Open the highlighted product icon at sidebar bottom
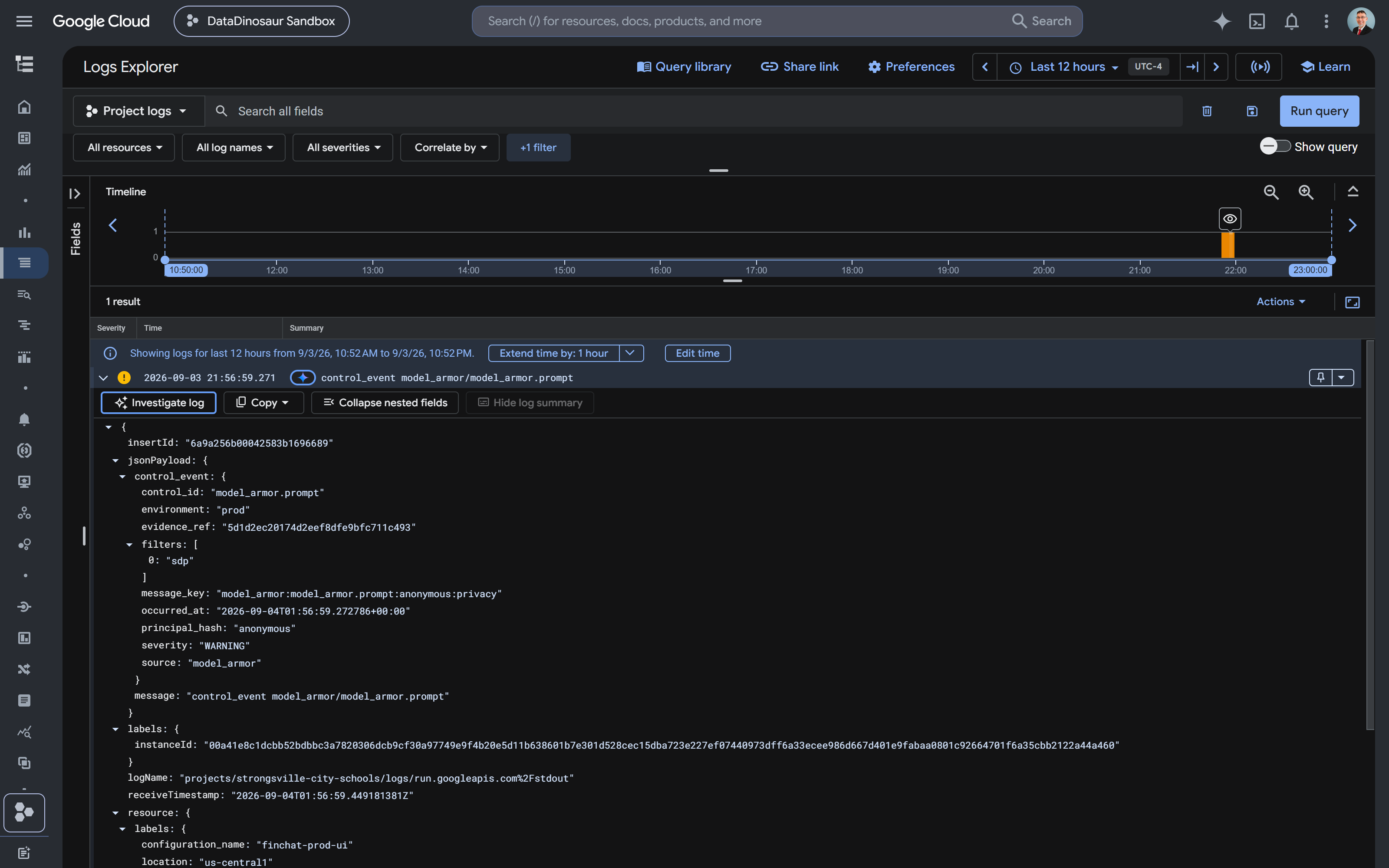 click(x=24, y=812)
